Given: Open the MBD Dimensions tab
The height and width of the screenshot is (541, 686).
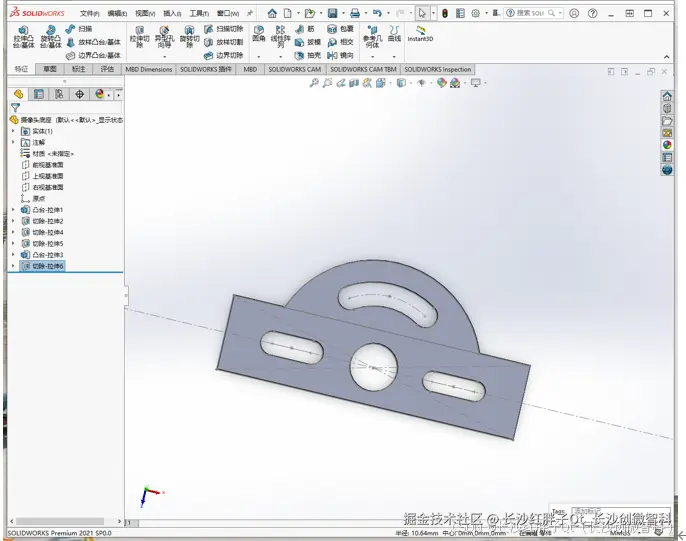Looking at the screenshot, I should pos(149,69).
